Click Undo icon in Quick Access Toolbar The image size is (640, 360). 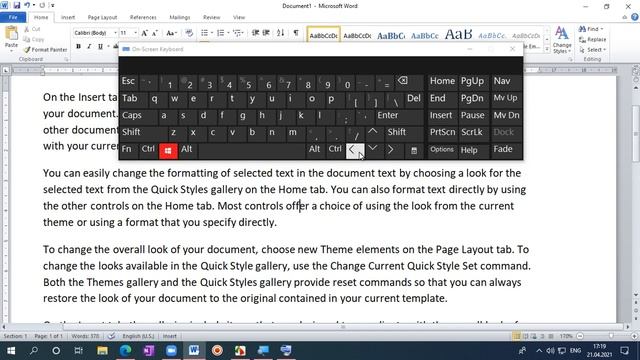[x=27, y=5]
